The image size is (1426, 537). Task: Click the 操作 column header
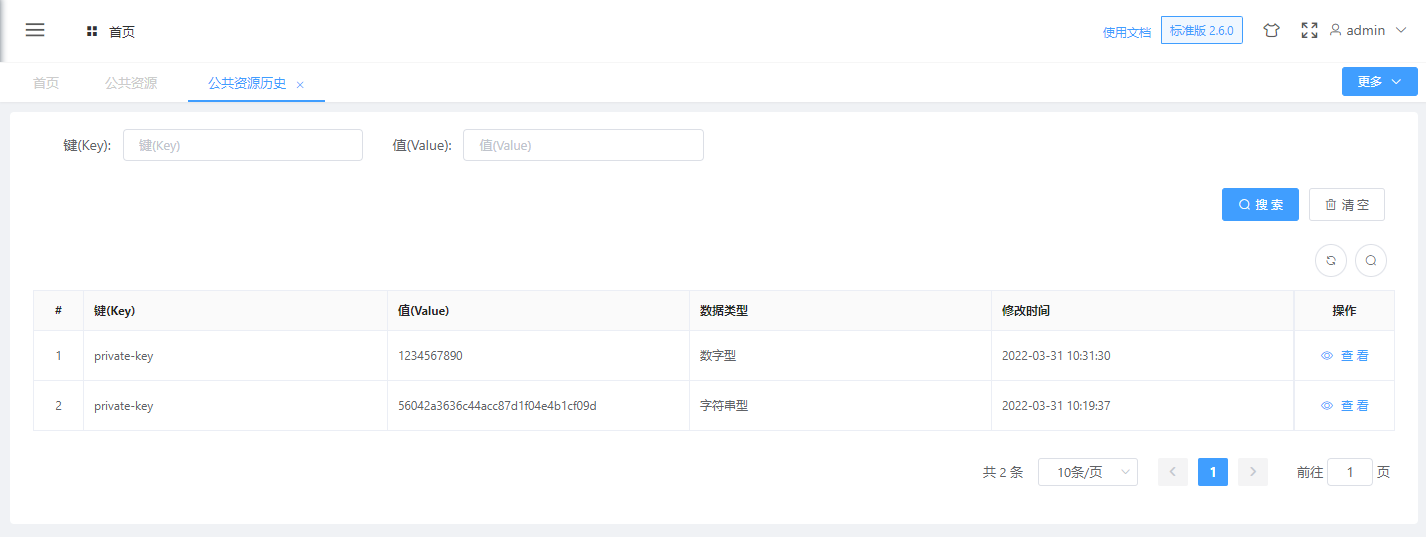pyautogui.click(x=1344, y=311)
